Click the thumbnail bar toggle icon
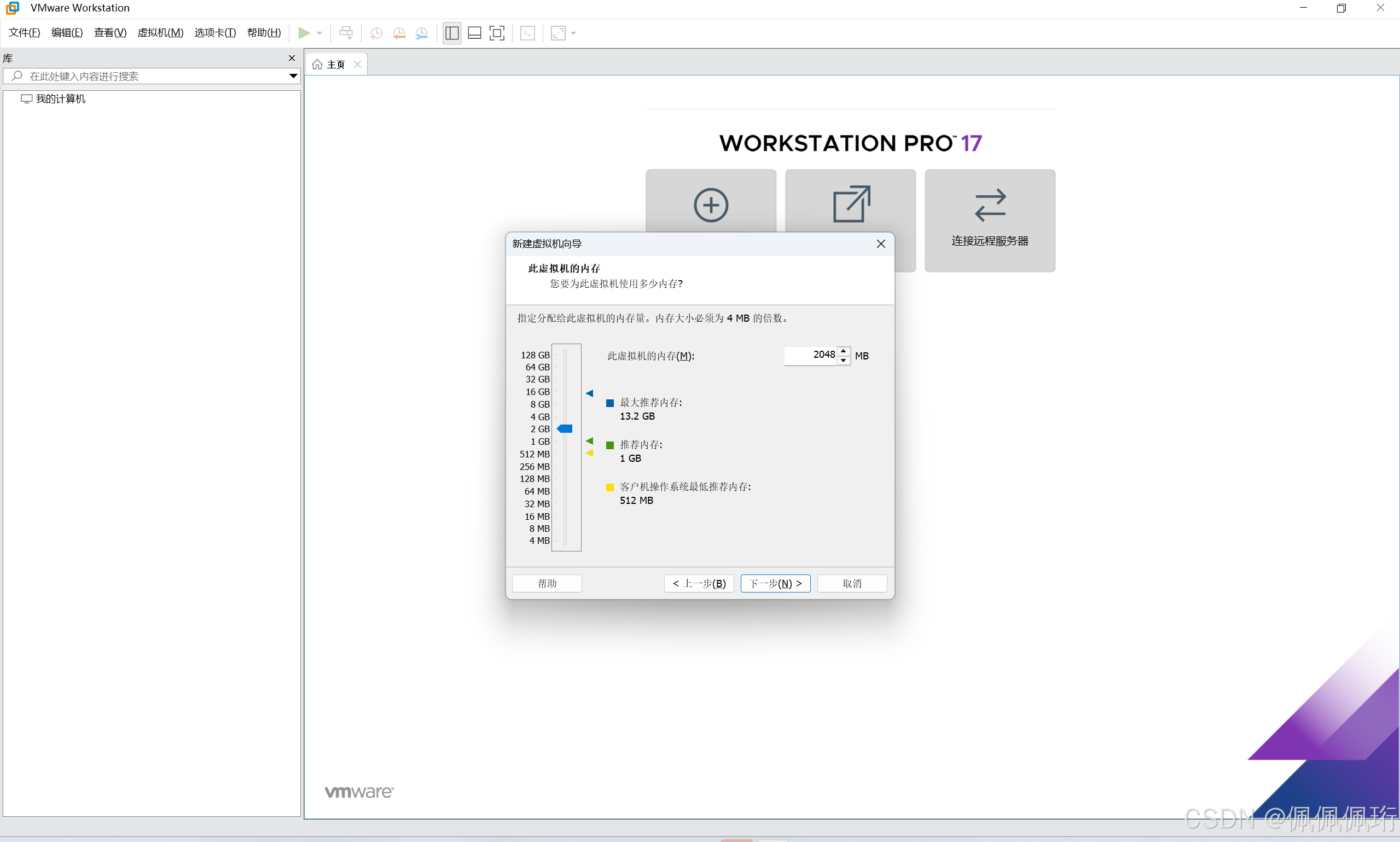The height and width of the screenshot is (842, 1400). [x=474, y=33]
